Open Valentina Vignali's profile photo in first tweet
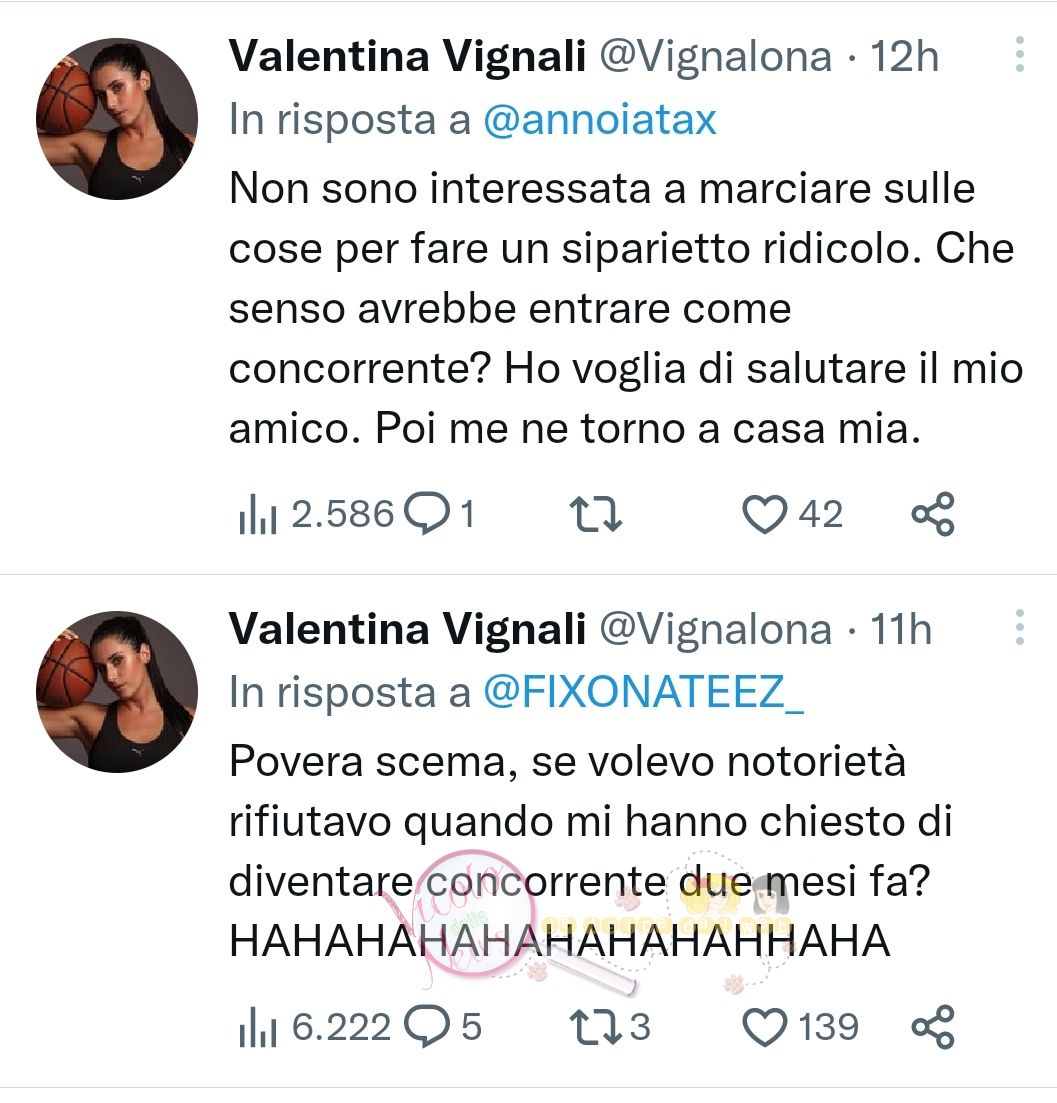 pyautogui.click(x=117, y=119)
